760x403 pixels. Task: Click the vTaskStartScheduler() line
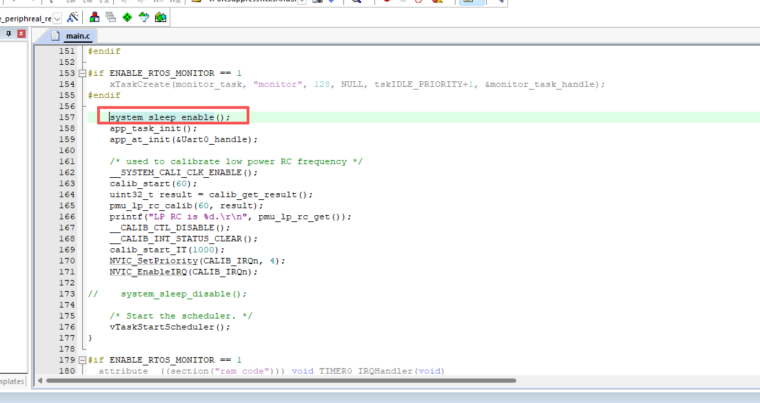point(169,326)
